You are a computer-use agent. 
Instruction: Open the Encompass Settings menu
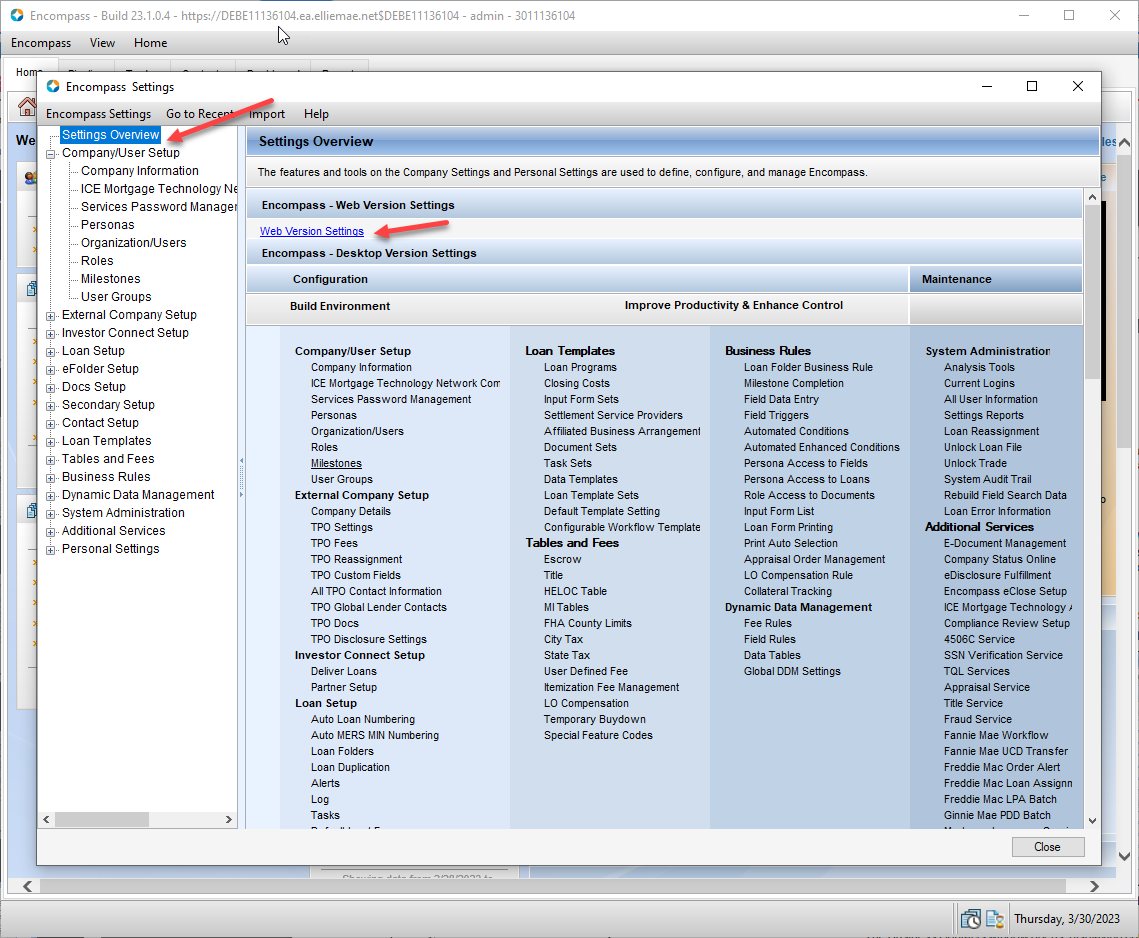pos(98,114)
